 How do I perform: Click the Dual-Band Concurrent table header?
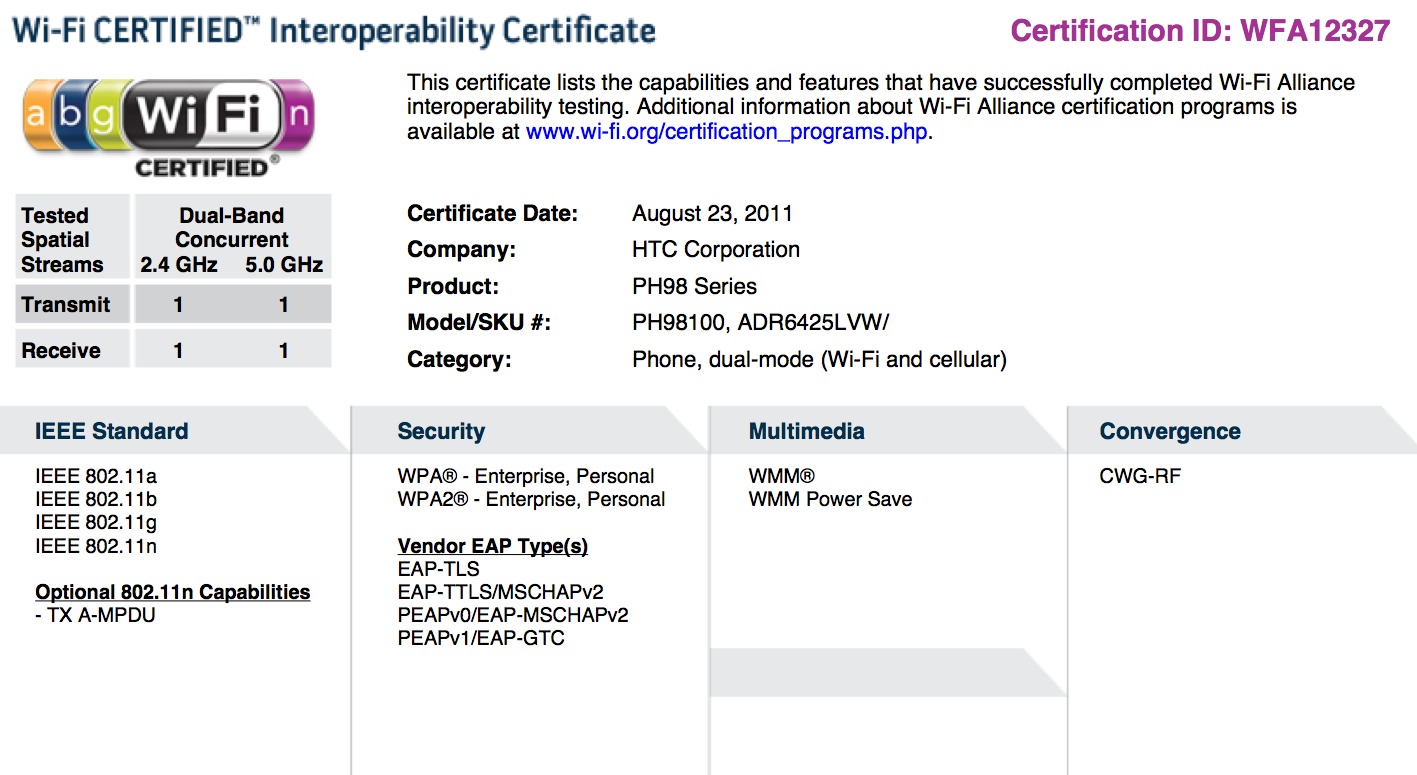[x=231, y=228]
